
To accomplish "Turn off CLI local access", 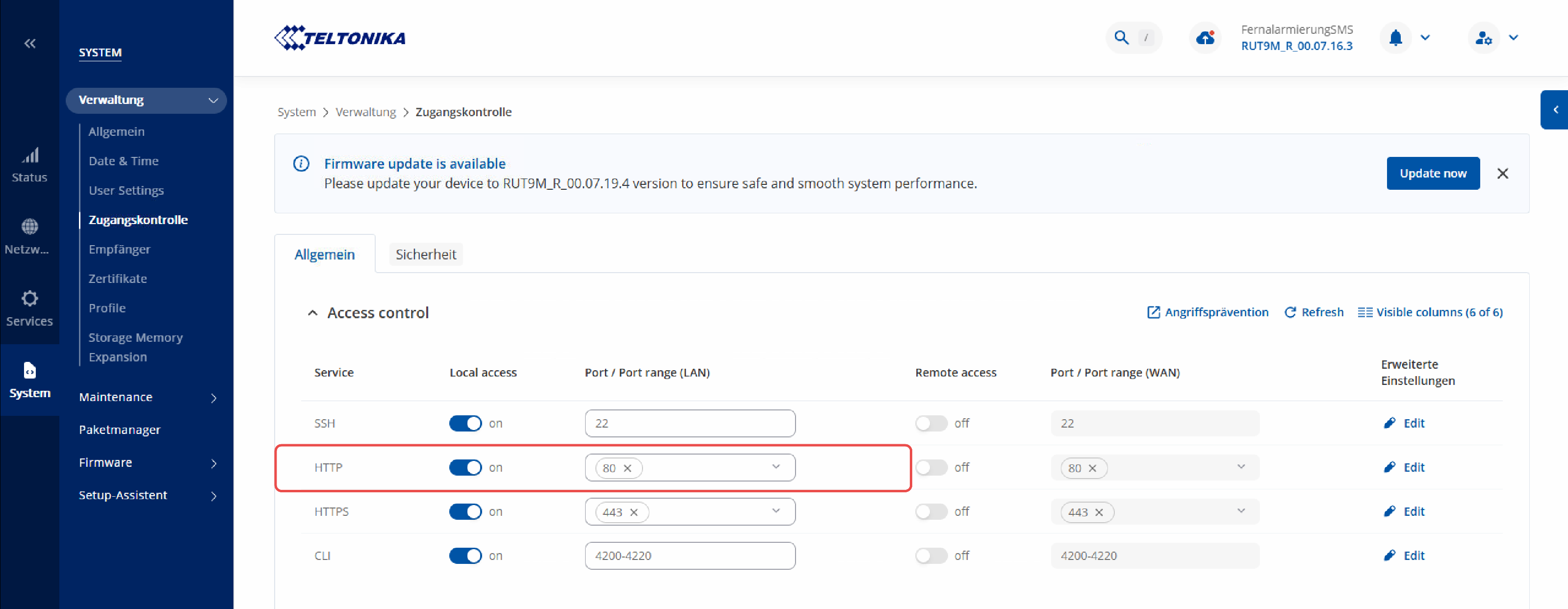I will pos(465,556).
